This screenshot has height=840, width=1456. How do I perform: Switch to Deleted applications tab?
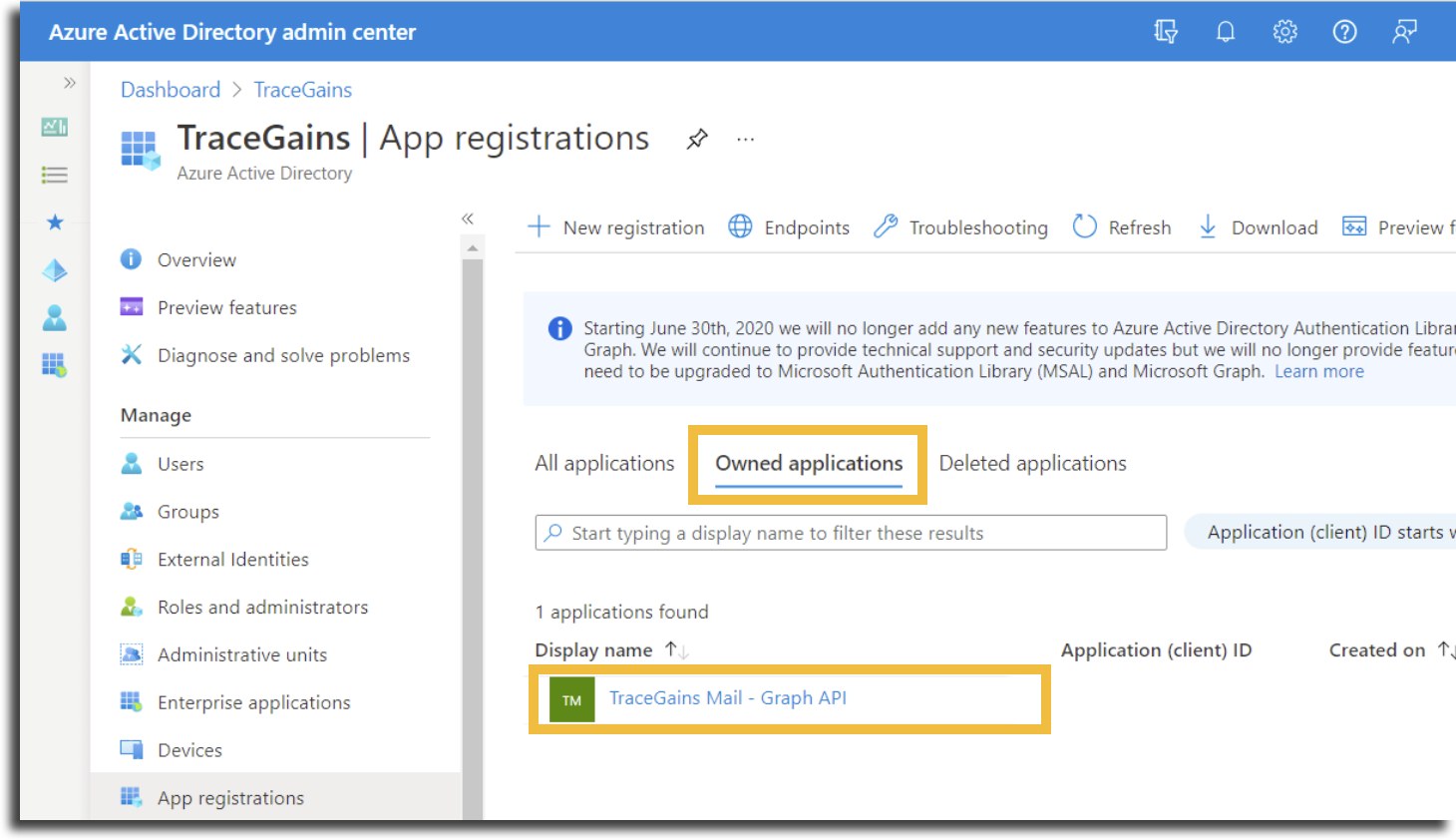point(1032,464)
